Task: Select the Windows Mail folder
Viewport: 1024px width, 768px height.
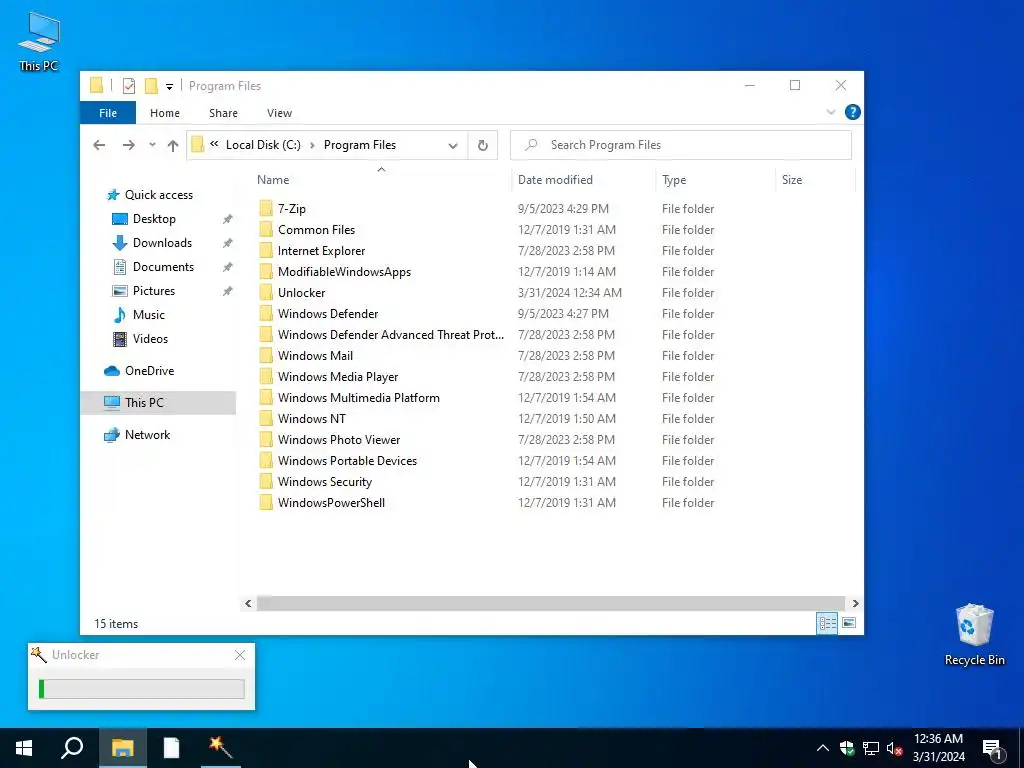Action: 315,356
